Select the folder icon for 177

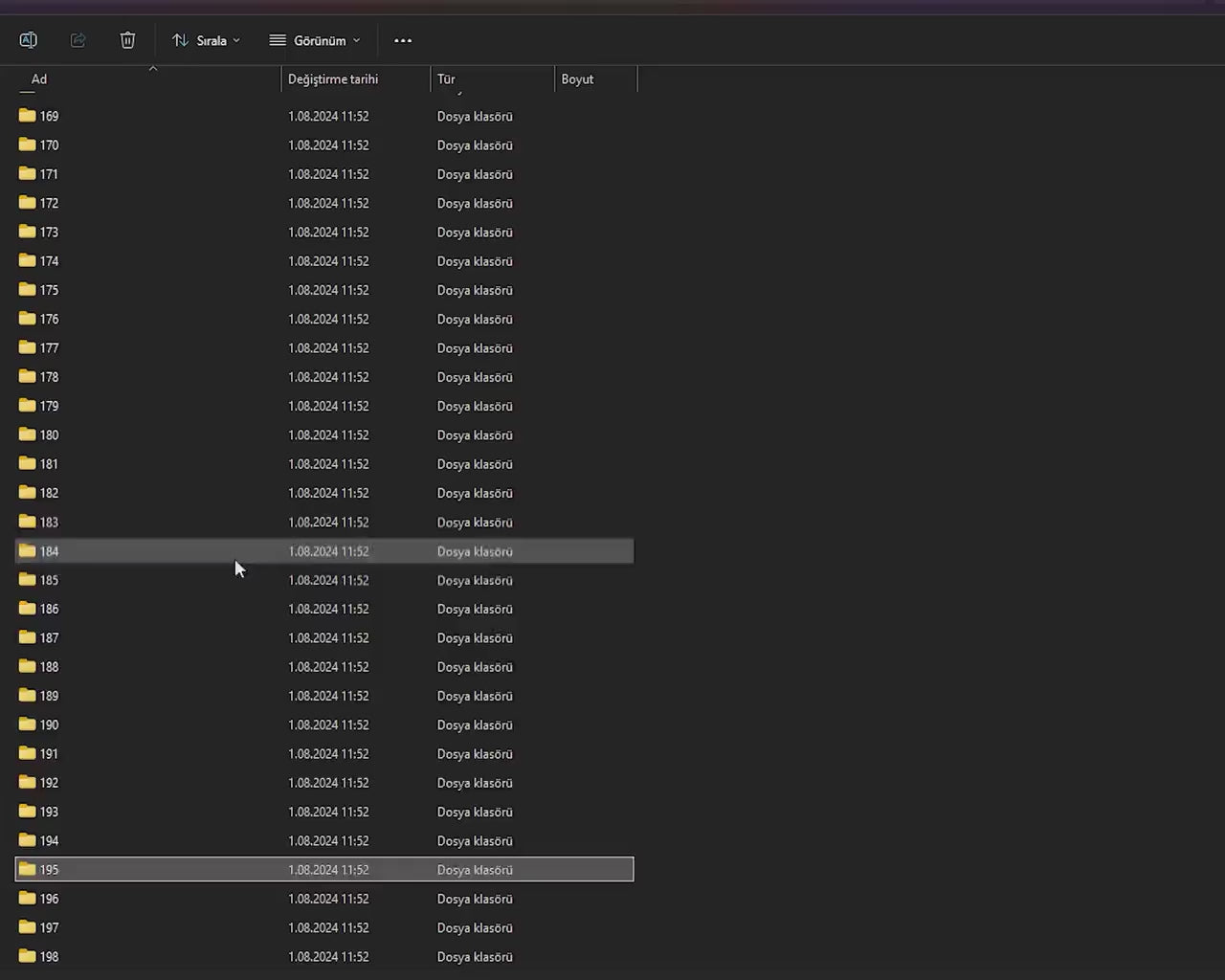coord(28,347)
